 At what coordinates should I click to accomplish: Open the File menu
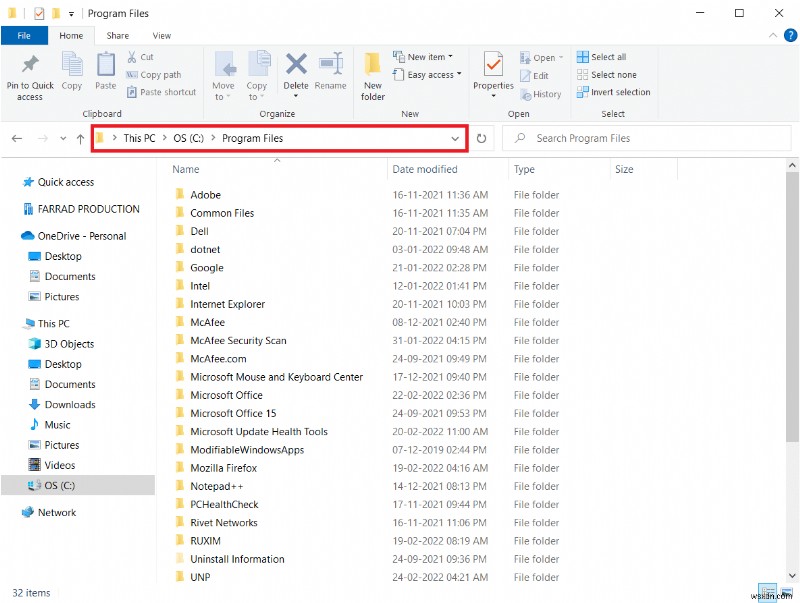pyautogui.click(x=24, y=35)
